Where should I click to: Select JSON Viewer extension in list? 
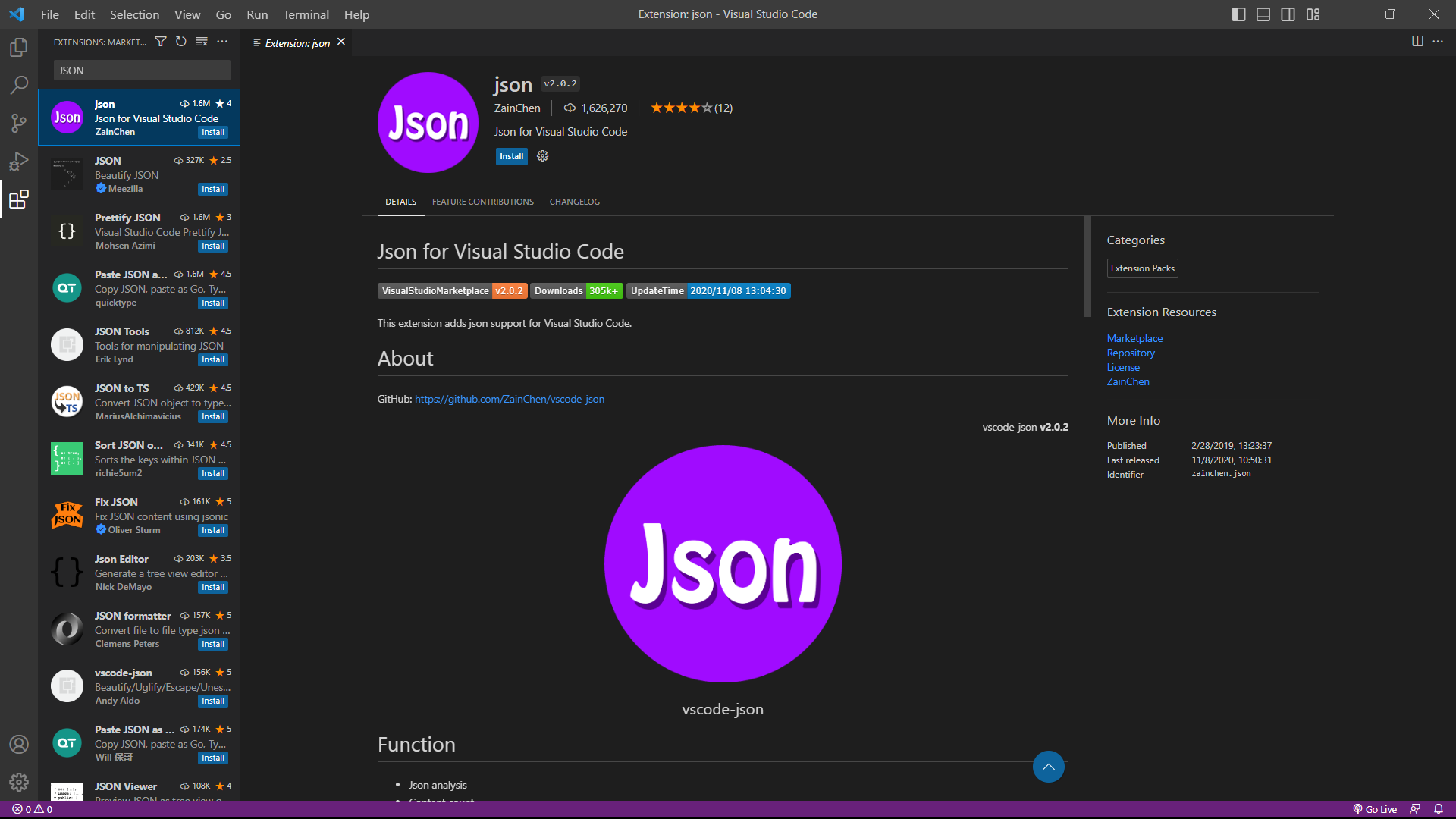(140, 786)
